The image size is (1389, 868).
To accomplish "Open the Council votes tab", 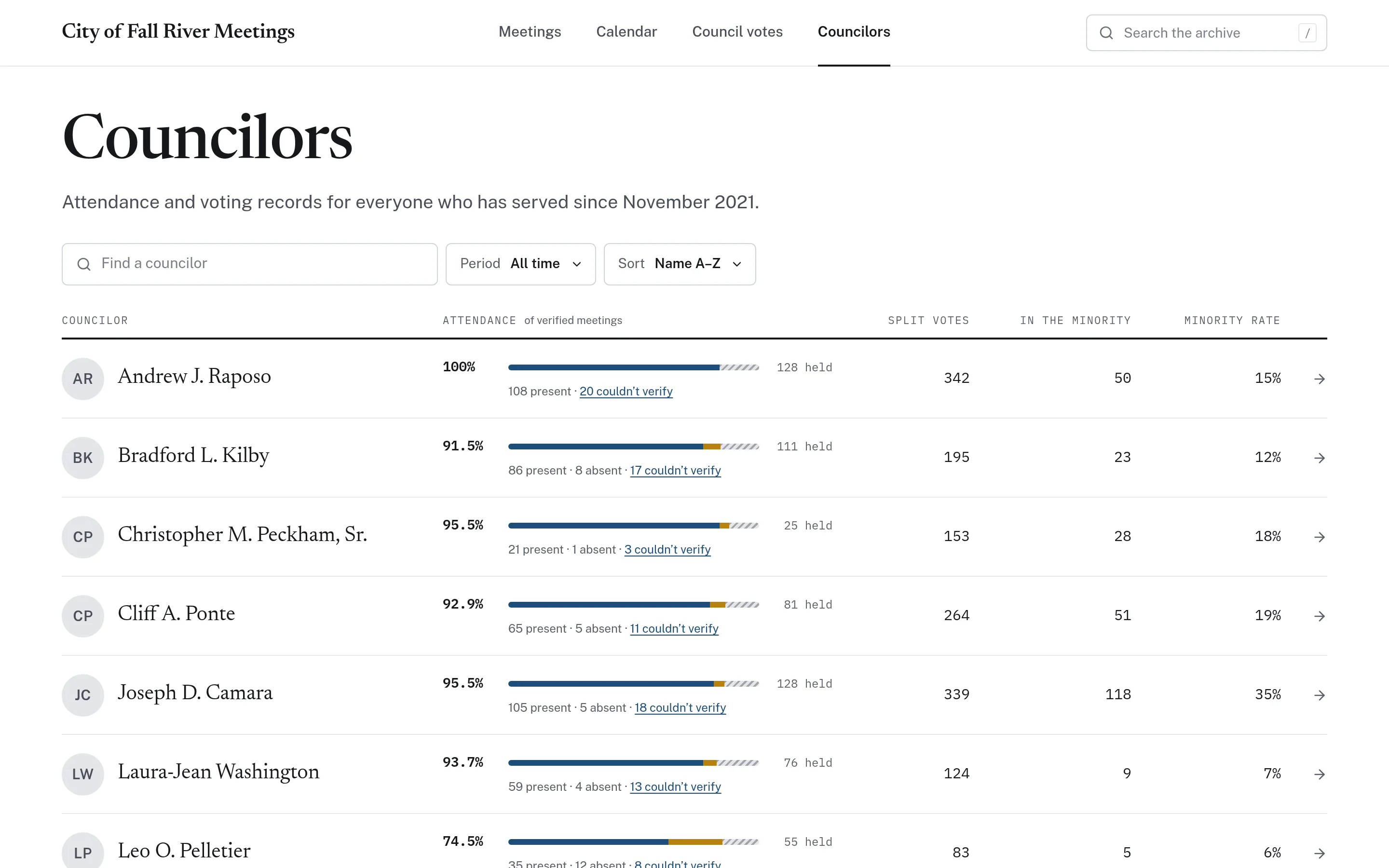I will coord(737,31).
